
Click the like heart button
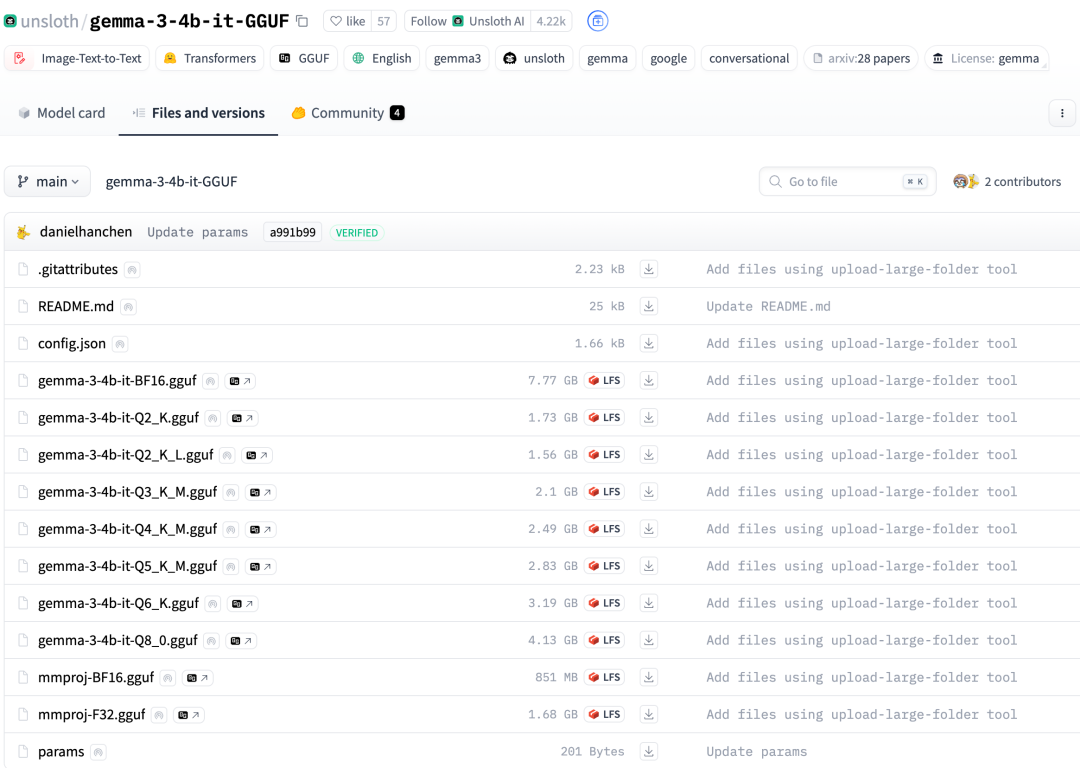pyautogui.click(x=347, y=21)
